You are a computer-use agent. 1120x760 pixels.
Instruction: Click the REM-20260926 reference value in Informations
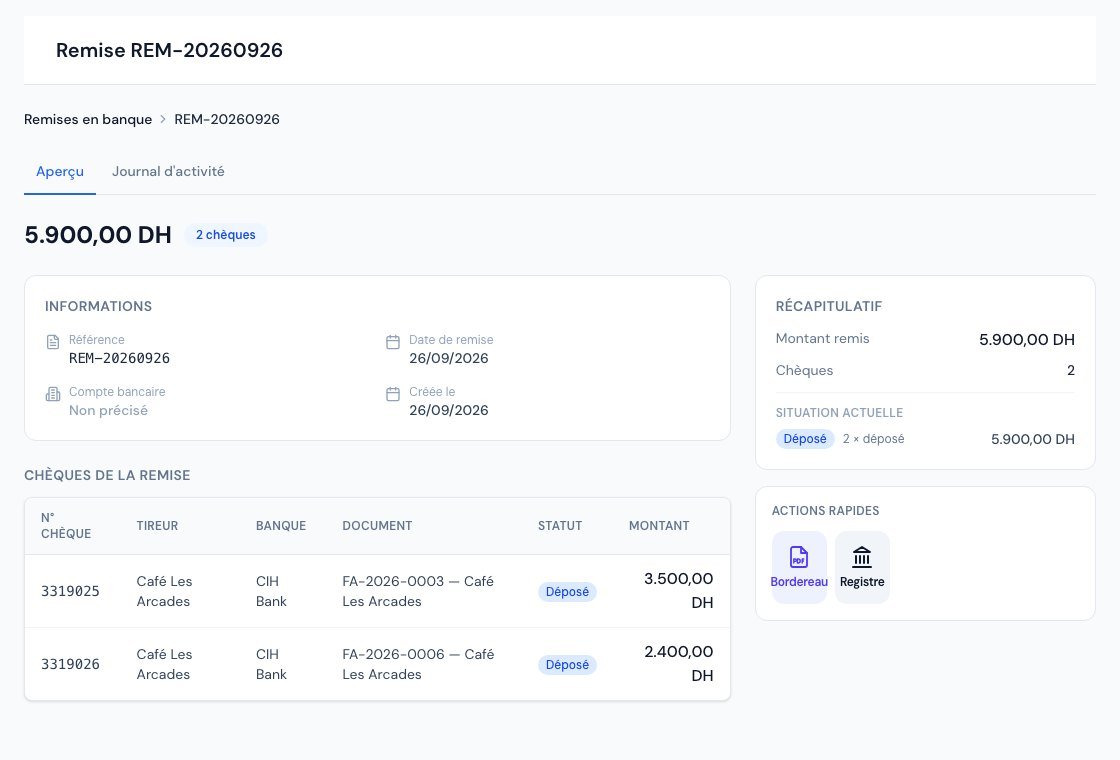pos(119,358)
